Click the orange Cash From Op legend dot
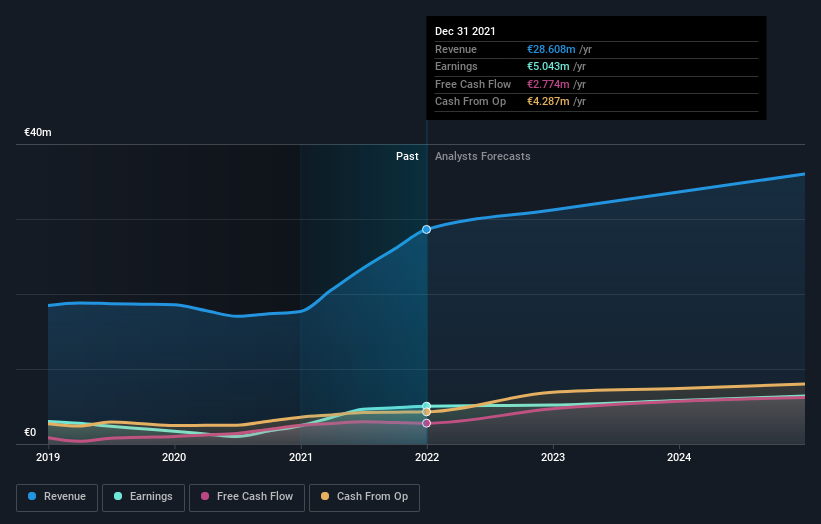The height and width of the screenshot is (524, 821). pyautogui.click(x=325, y=496)
